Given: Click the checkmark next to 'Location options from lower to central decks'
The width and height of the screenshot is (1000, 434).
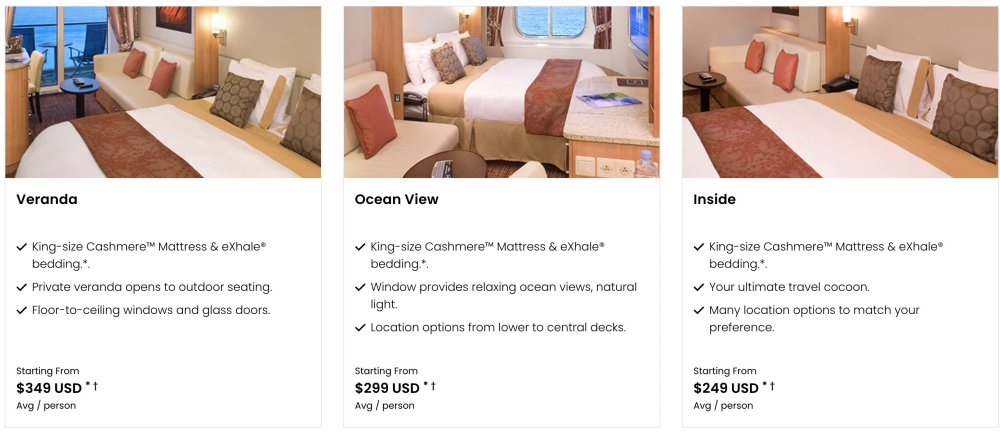Looking at the screenshot, I should click(x=360, y=327).
